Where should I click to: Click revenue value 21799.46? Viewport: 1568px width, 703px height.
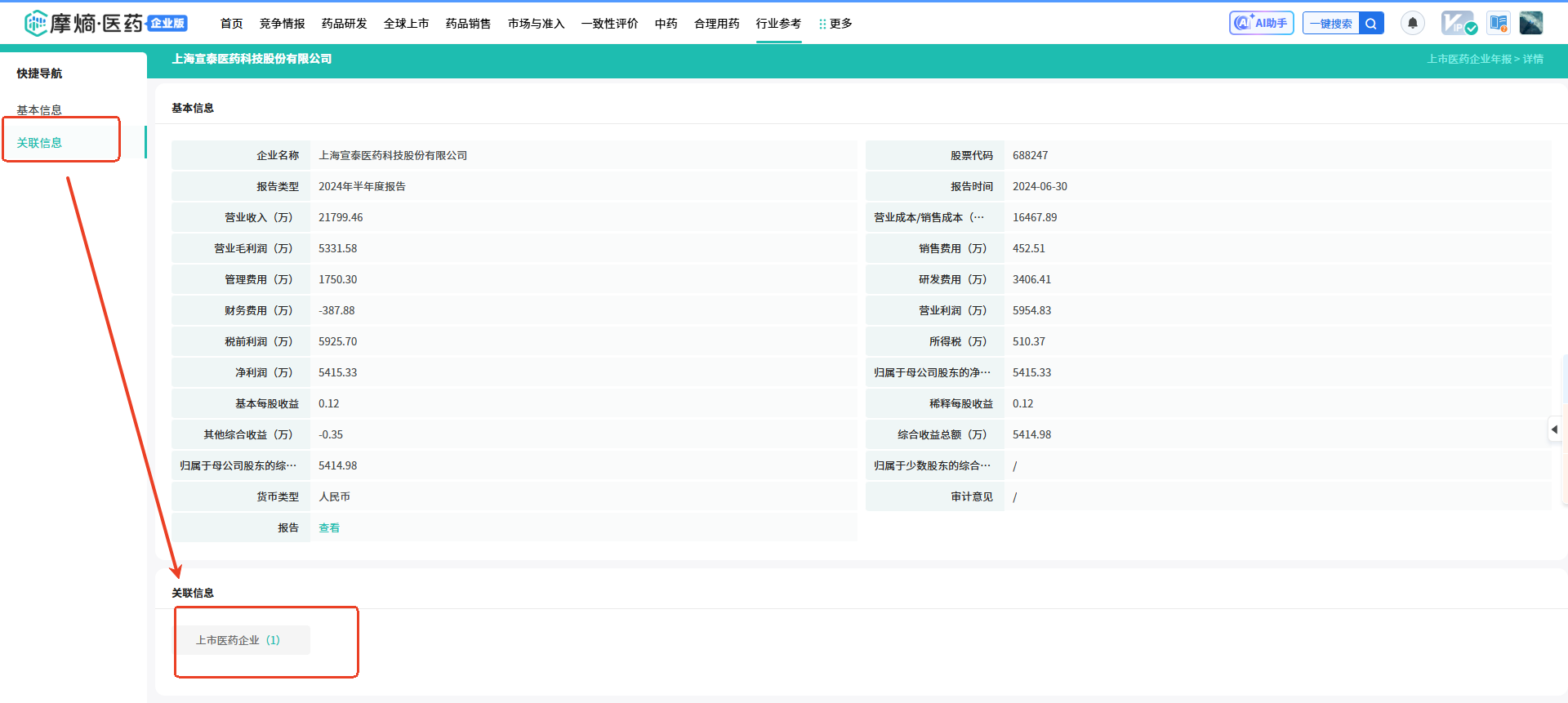click(341, 217)
